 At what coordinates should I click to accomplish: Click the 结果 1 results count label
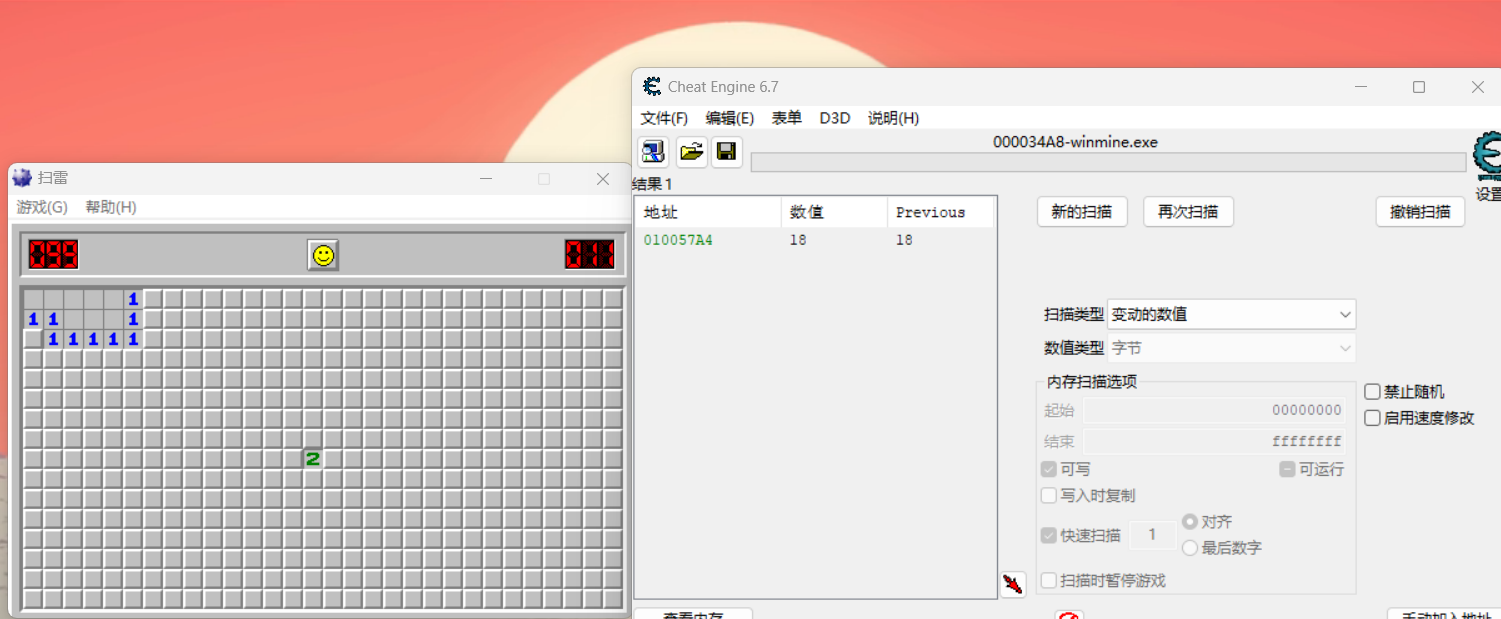coord(653,185)
